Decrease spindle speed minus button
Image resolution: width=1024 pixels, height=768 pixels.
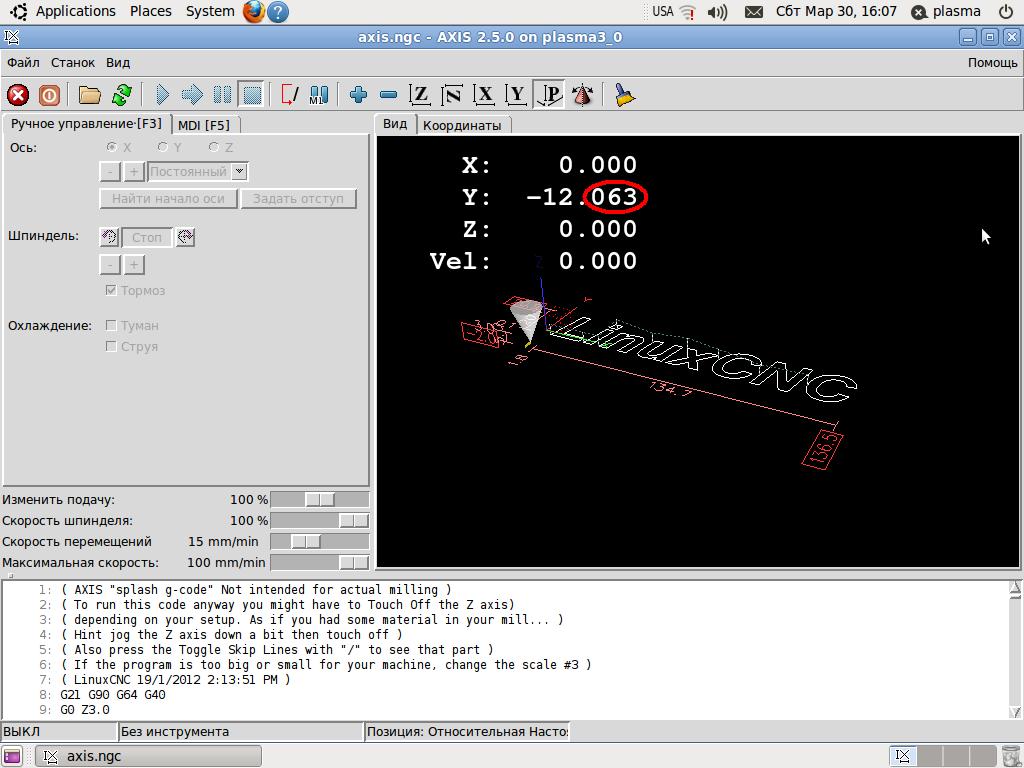tap(110, 264)
